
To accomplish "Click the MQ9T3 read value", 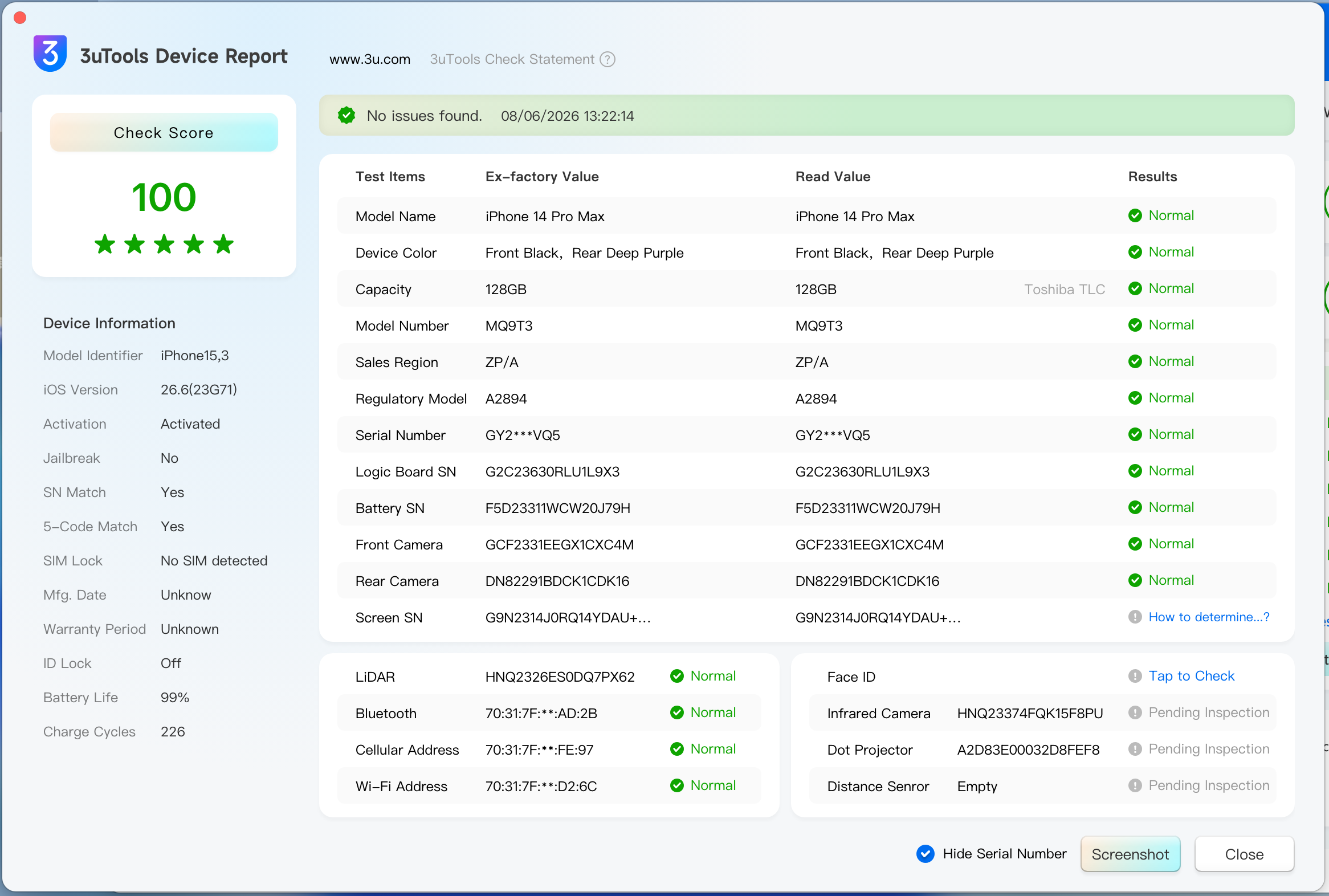I will [x=819, y=325].
